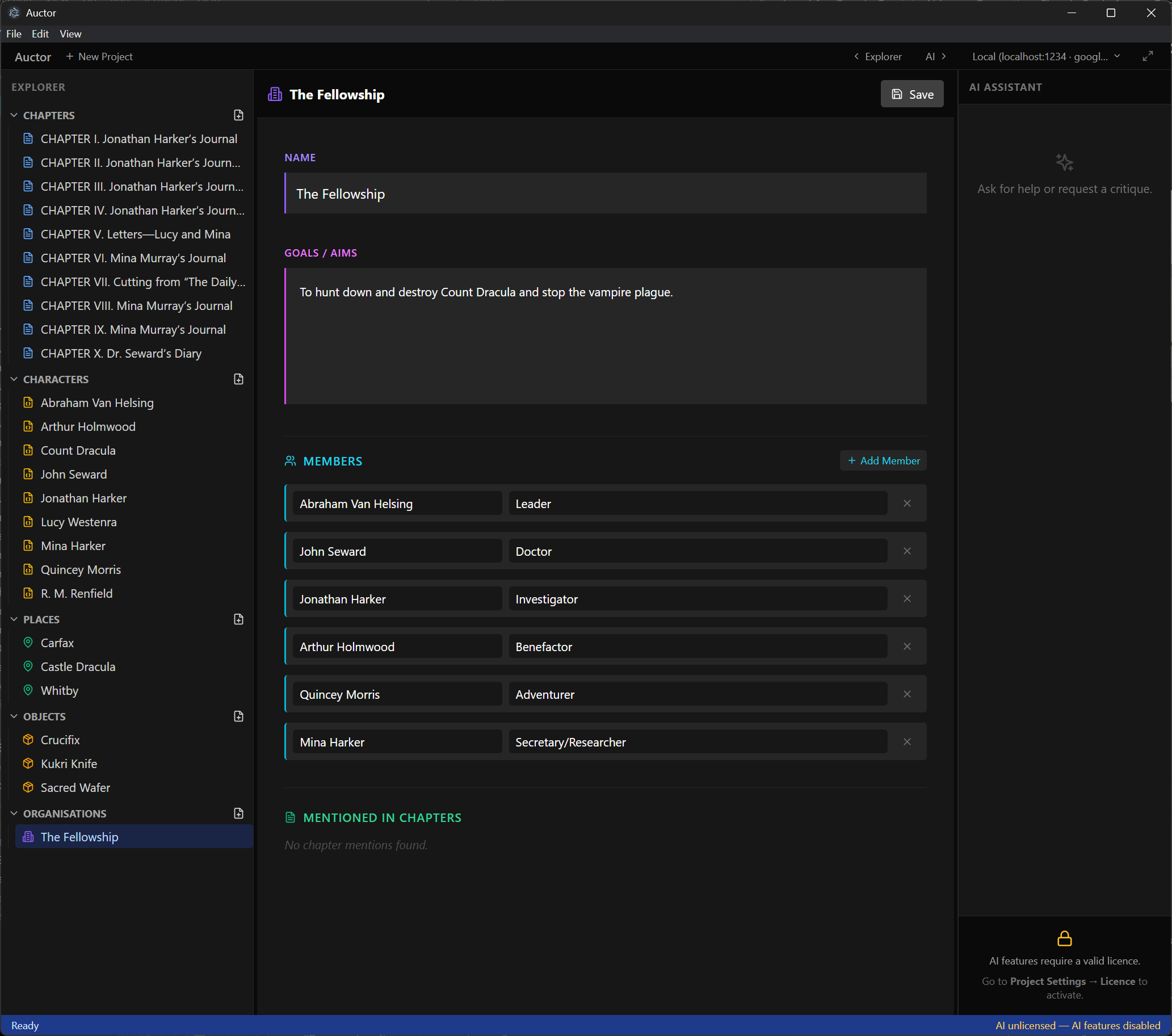Toggle the AI panel visibility
Image resolution: width=1172 pixels, height=1036 pixels.
(935, 56)
